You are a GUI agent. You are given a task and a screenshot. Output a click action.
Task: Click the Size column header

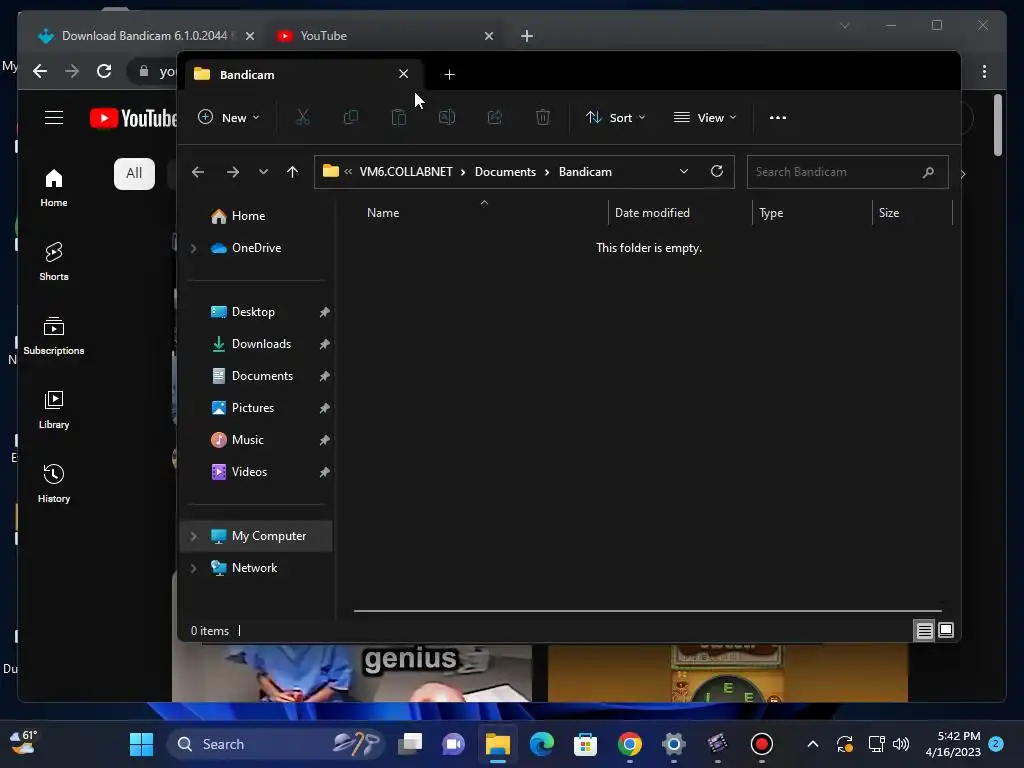tap(912, 213)
